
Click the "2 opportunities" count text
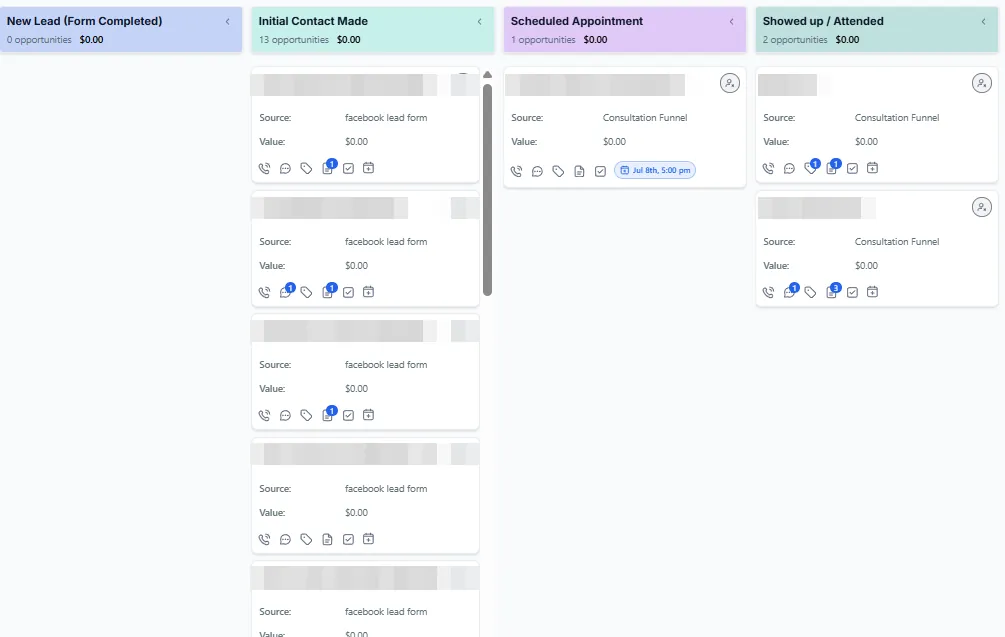[795, 40]
